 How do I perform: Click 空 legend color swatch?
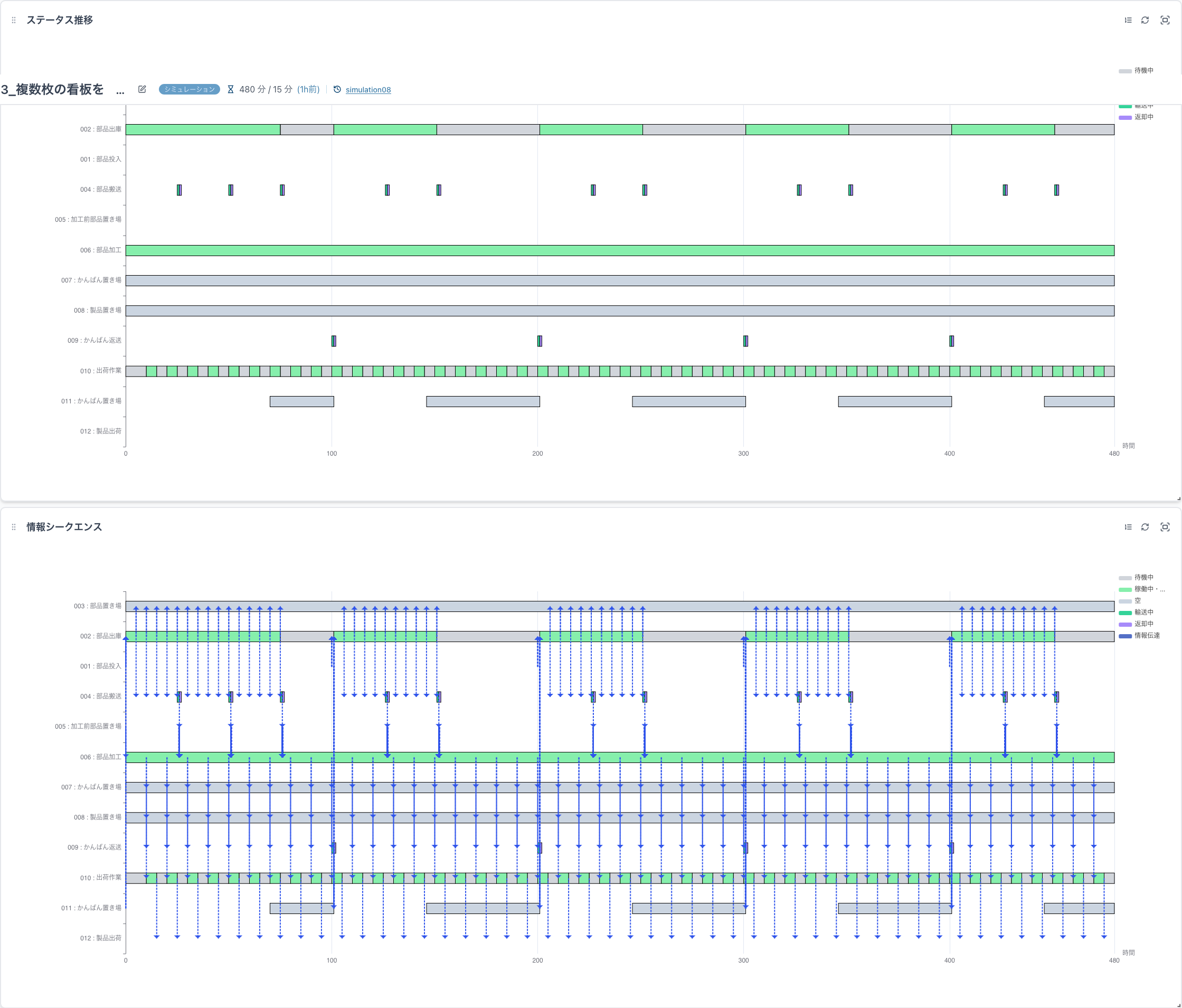coord(1125,601)
